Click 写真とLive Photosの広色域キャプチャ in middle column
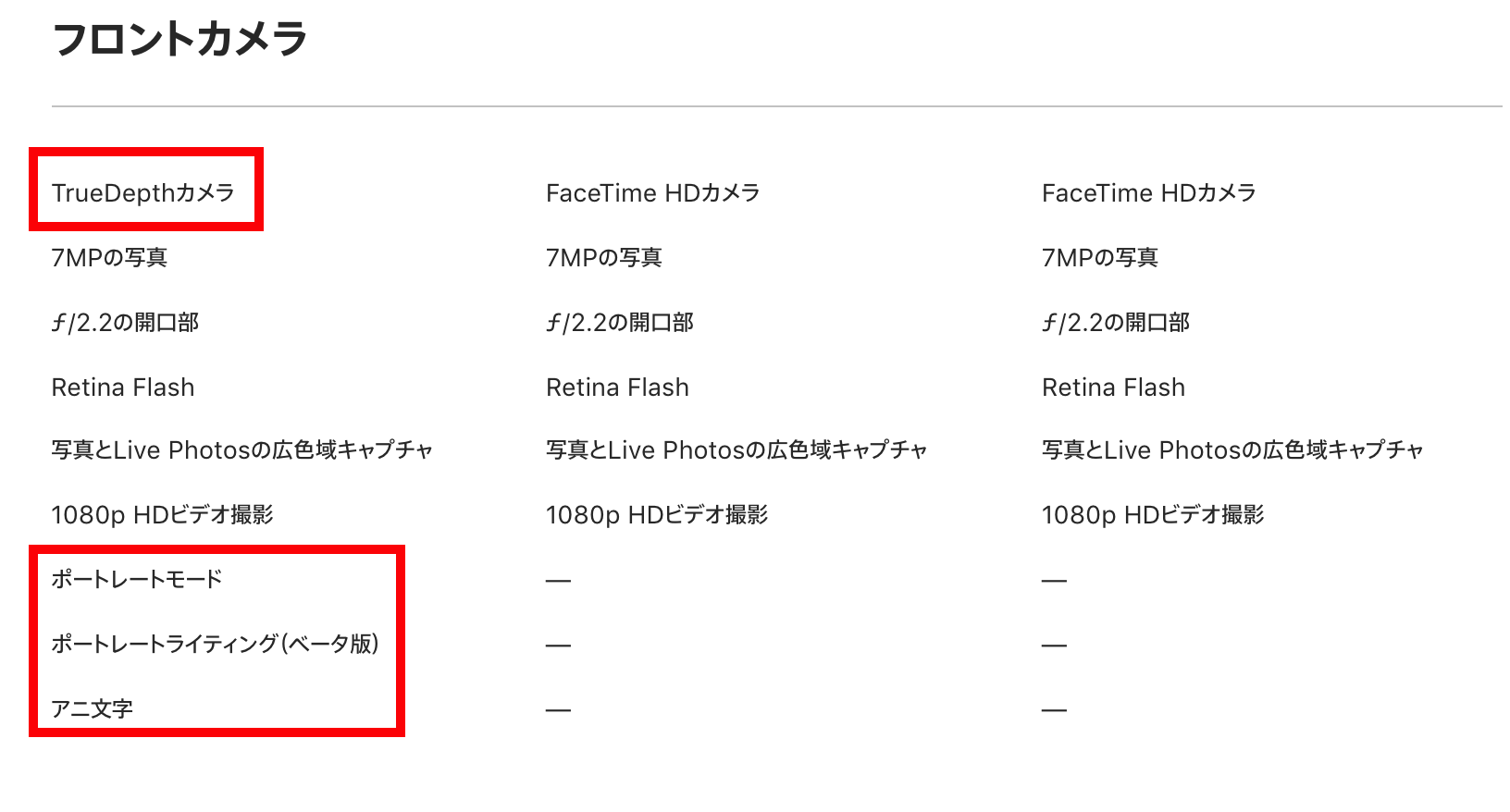This screenshot has height=812, width=1510. click(x=736, y=449)
